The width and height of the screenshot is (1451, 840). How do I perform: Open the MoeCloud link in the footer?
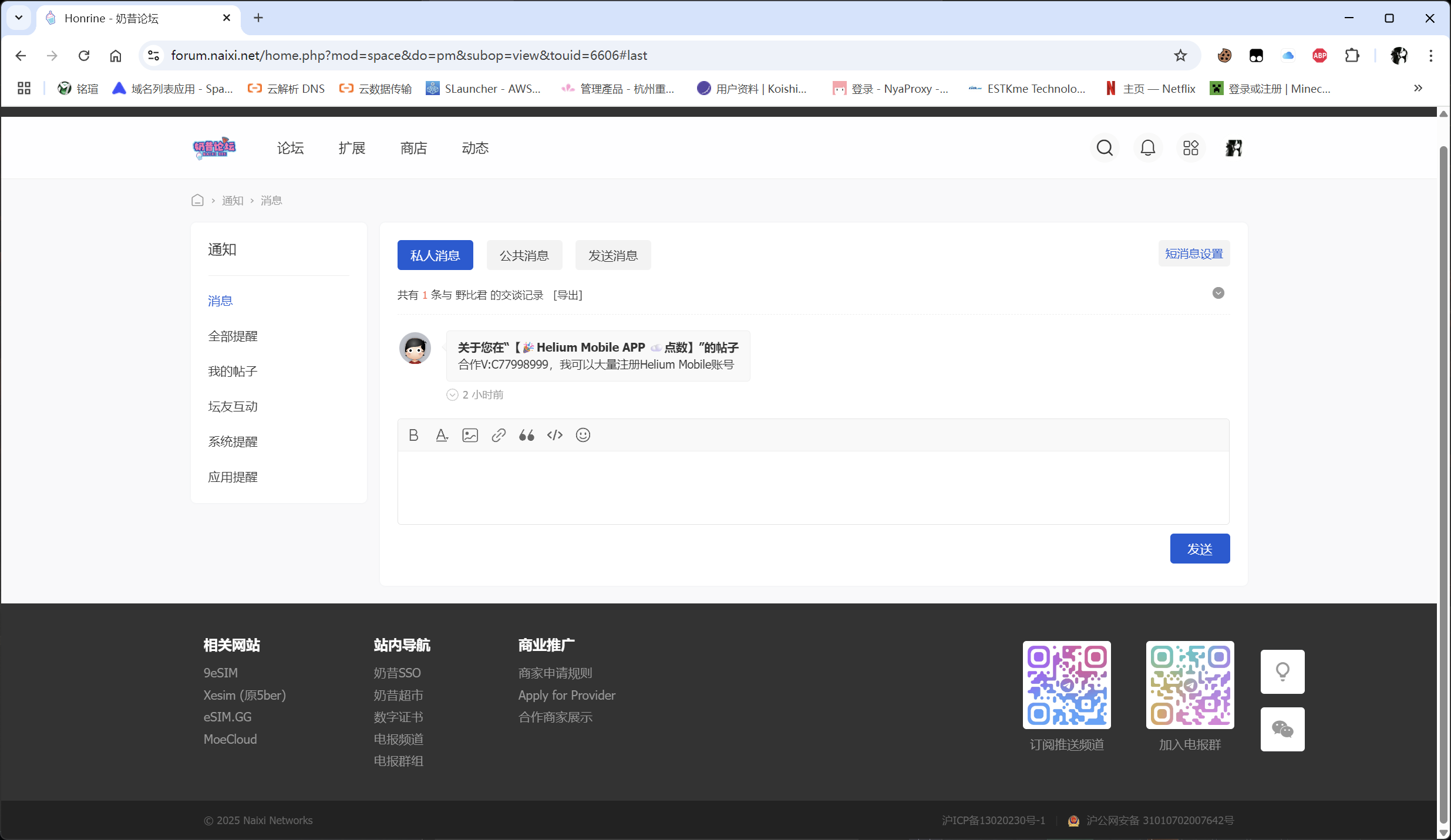tap(230, 739)
